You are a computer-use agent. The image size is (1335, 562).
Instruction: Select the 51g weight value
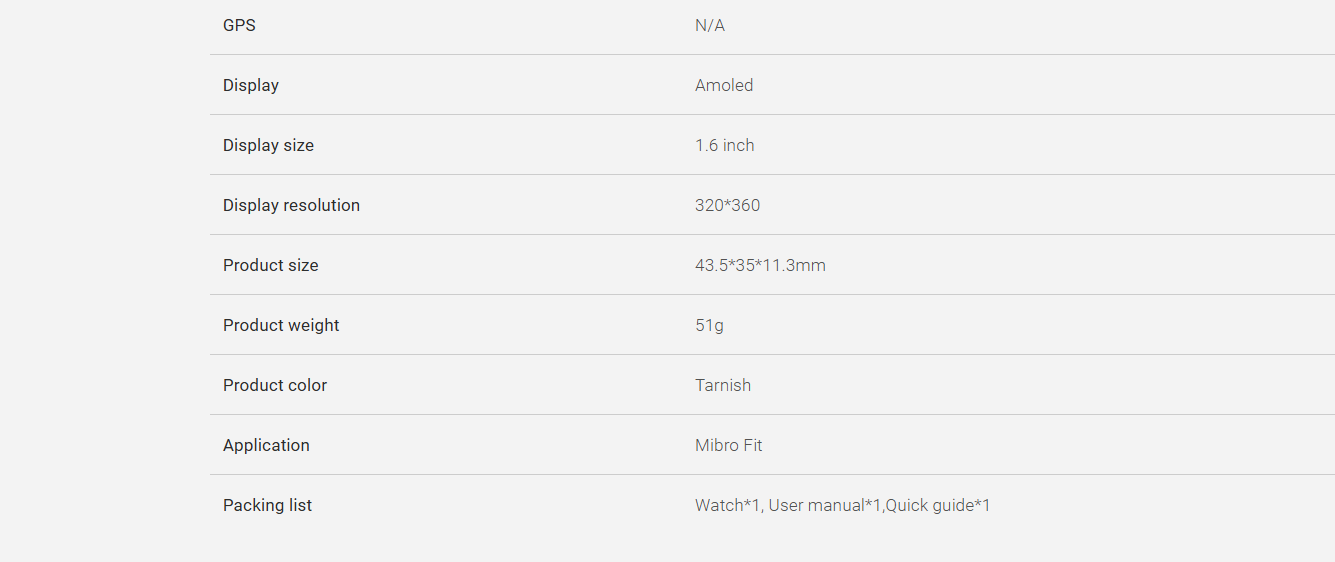(709, 325)
